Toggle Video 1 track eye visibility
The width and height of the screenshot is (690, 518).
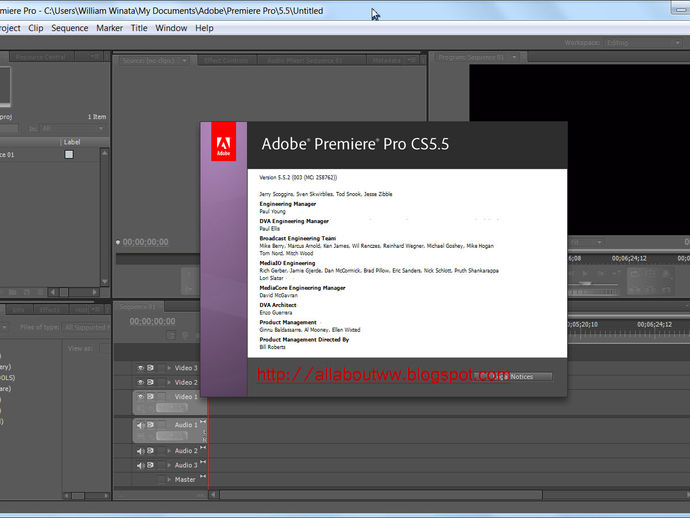pos(140,397)
